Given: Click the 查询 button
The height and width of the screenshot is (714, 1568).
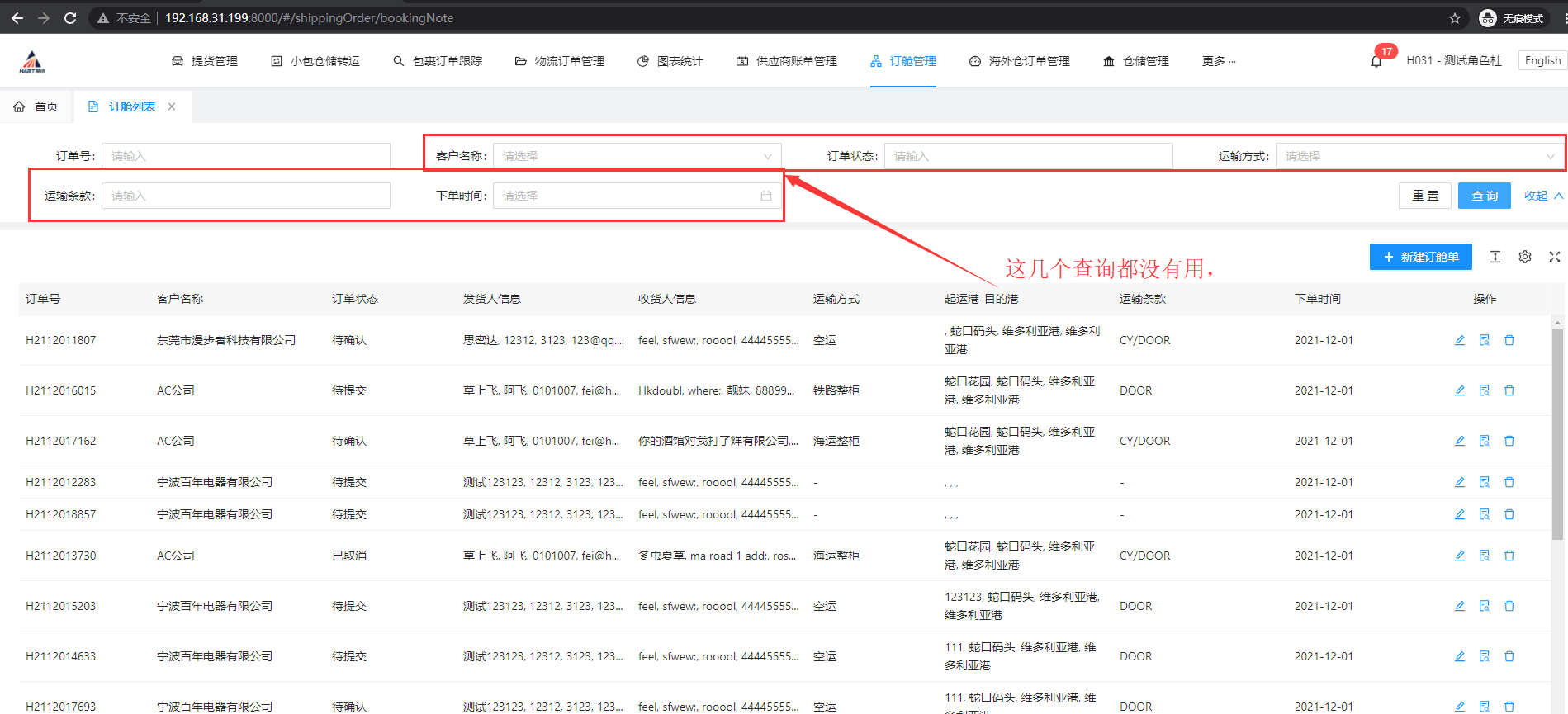Looking at the screenshot, I should [x=1484, y=196].
